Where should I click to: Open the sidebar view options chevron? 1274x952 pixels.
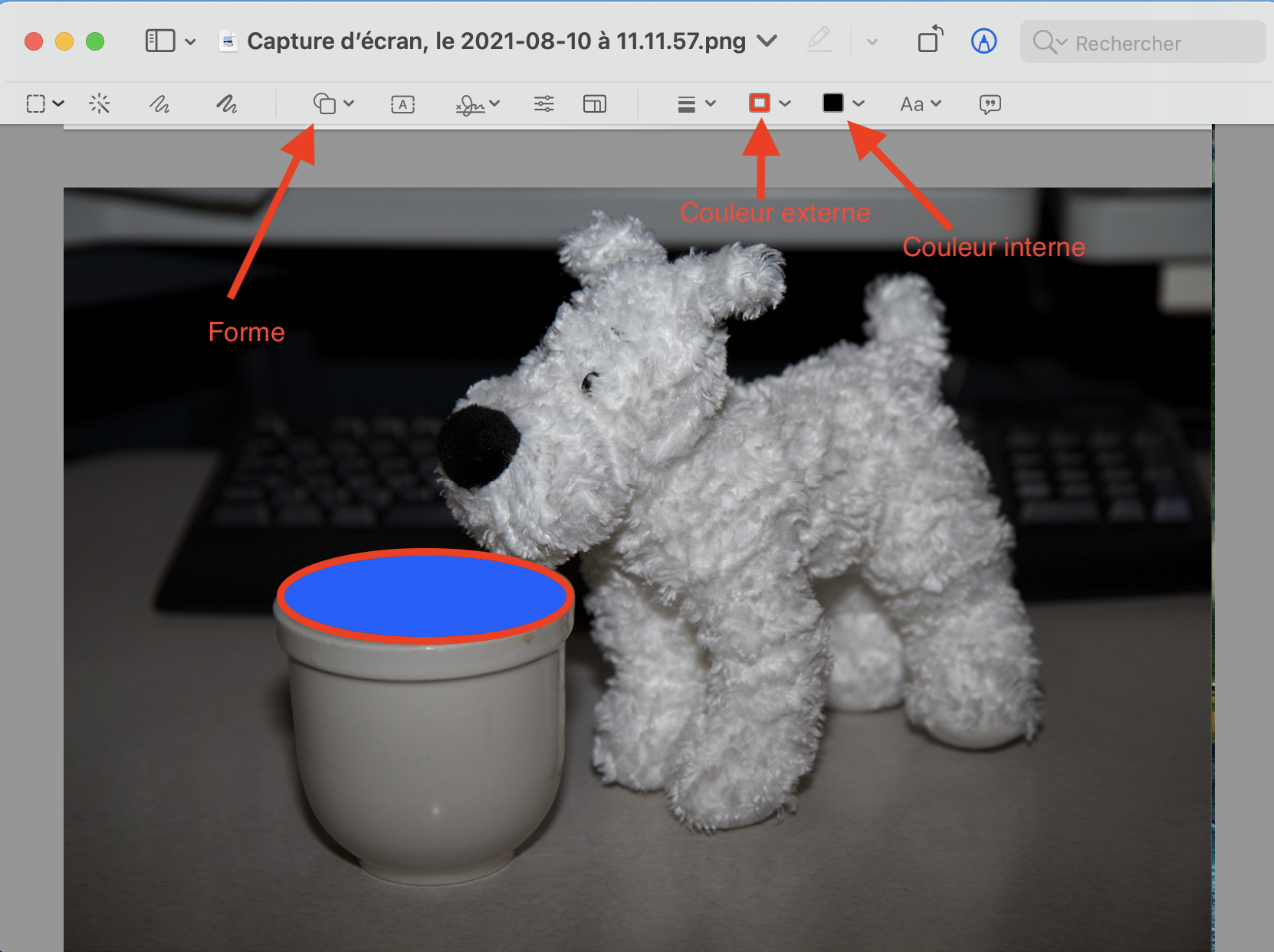[190, 41]
